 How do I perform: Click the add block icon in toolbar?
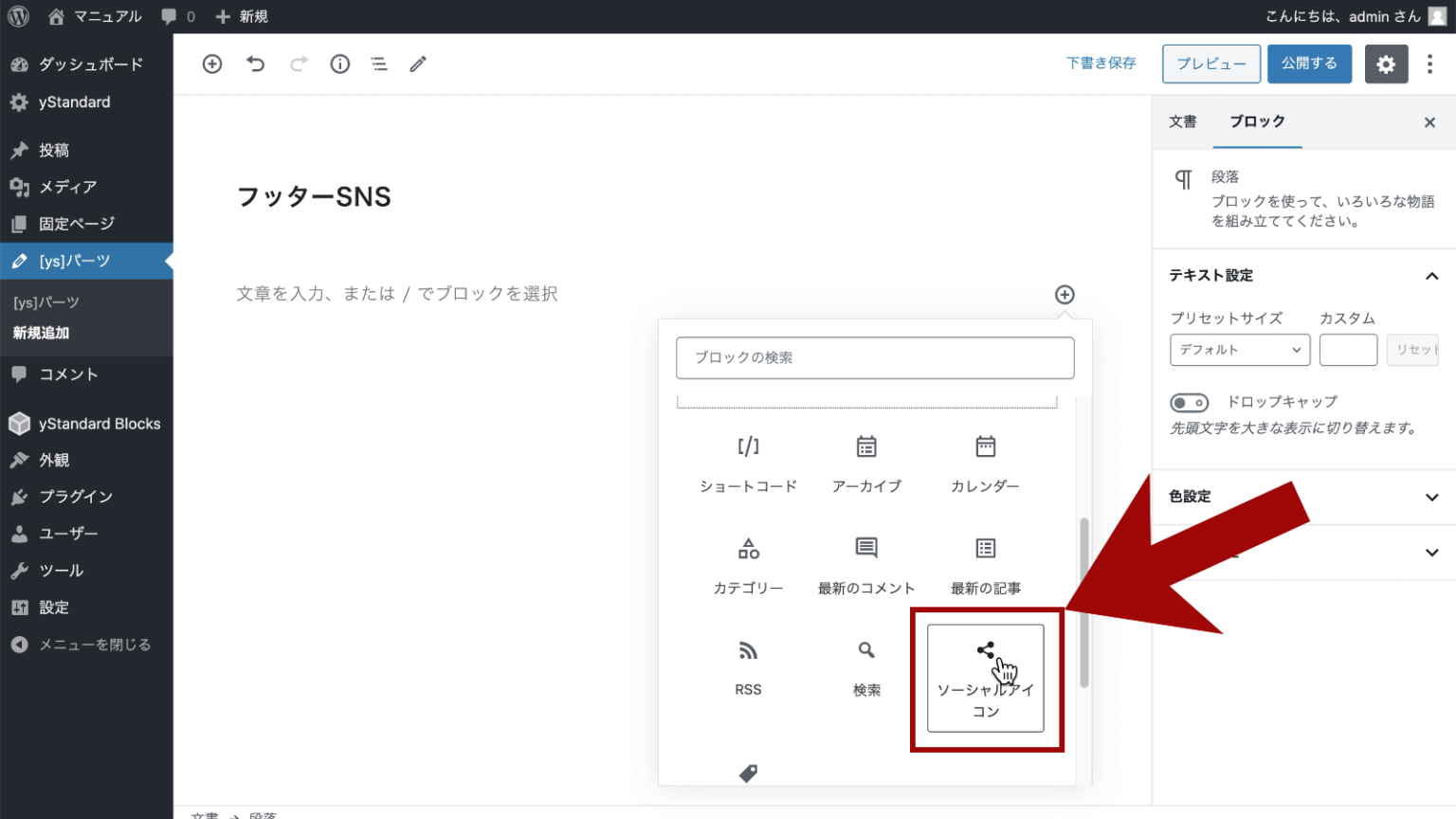(x=212, y=64)
